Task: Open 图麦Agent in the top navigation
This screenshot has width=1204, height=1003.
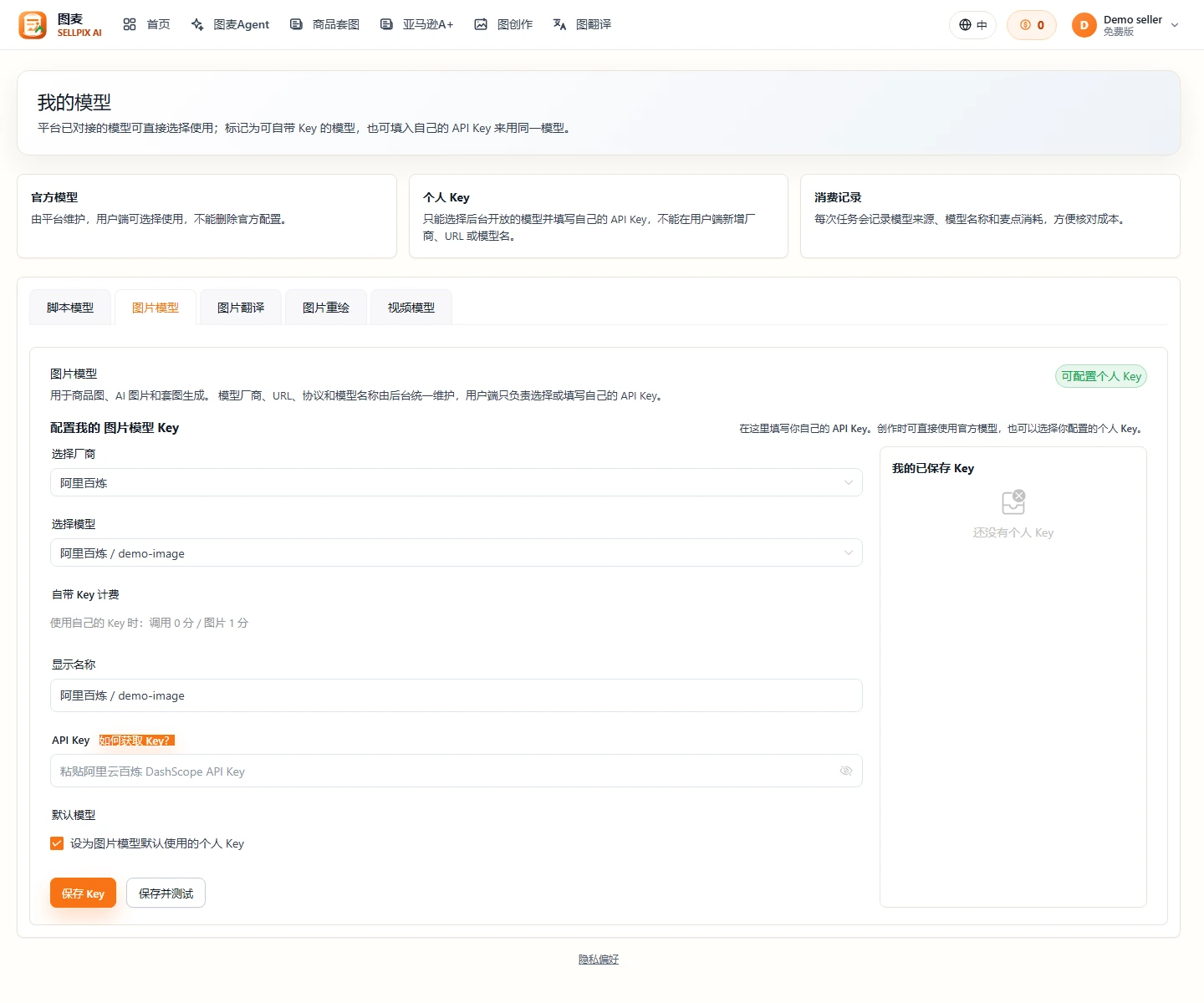Action: 230,25
